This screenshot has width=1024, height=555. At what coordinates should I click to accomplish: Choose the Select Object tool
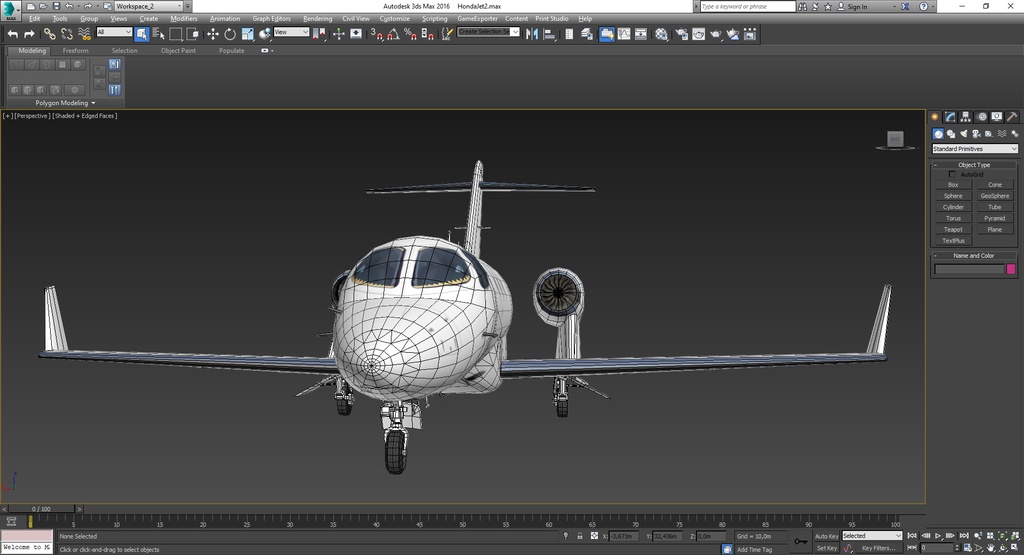pyautogui.click(x=142, y=34)
